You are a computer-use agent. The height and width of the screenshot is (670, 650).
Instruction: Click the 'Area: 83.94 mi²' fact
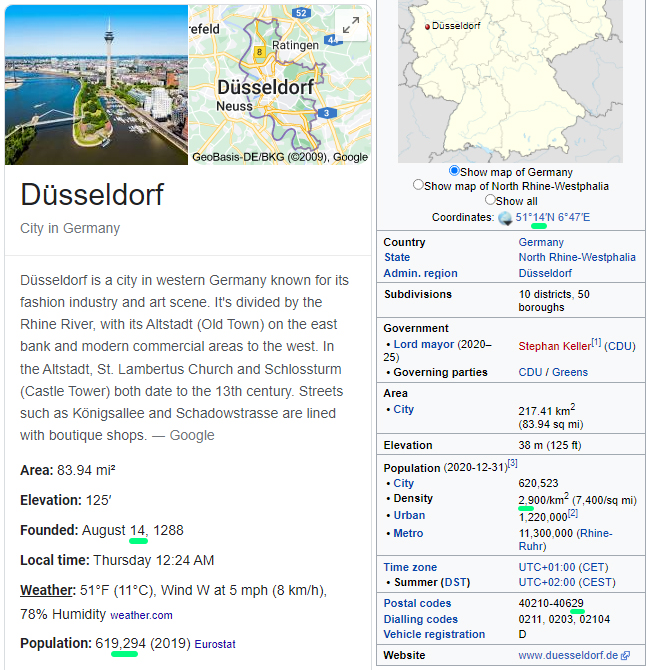point(68,470)
